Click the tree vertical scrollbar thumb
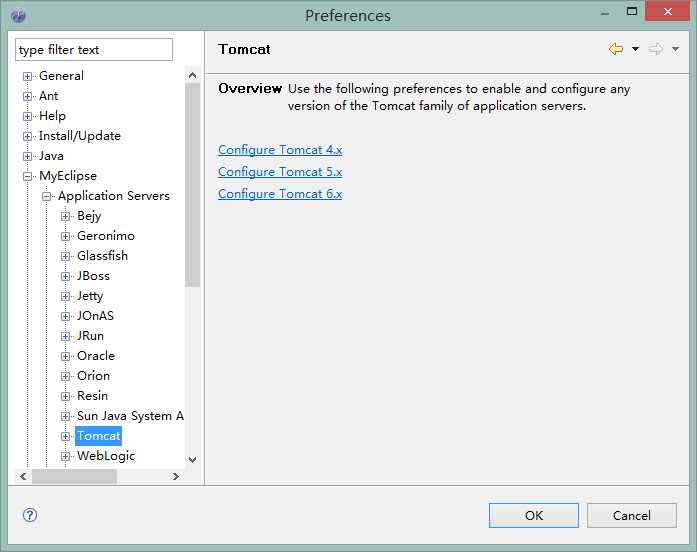The image size is (697, 552). (192, 184)
